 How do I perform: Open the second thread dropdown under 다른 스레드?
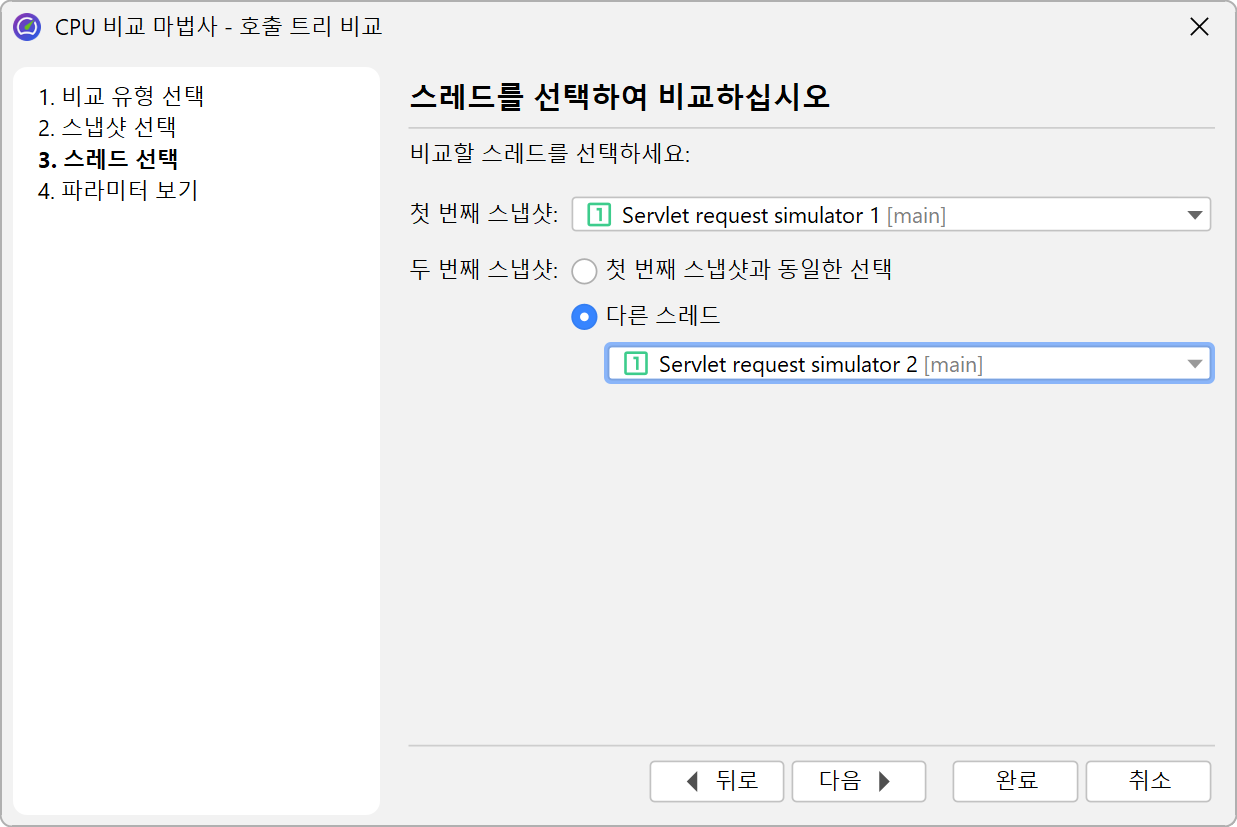[x=1194, y=364]
